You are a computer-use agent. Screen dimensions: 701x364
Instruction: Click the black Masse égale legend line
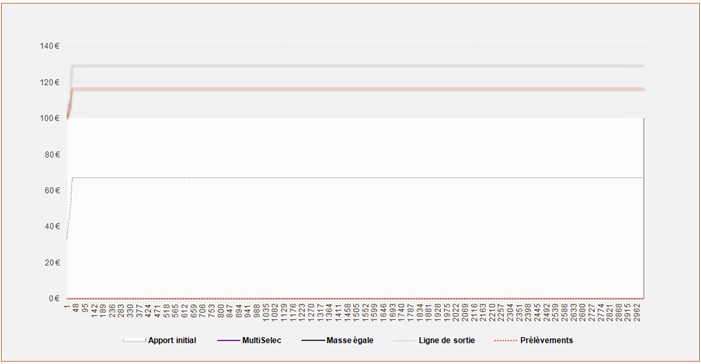point(313,341)
